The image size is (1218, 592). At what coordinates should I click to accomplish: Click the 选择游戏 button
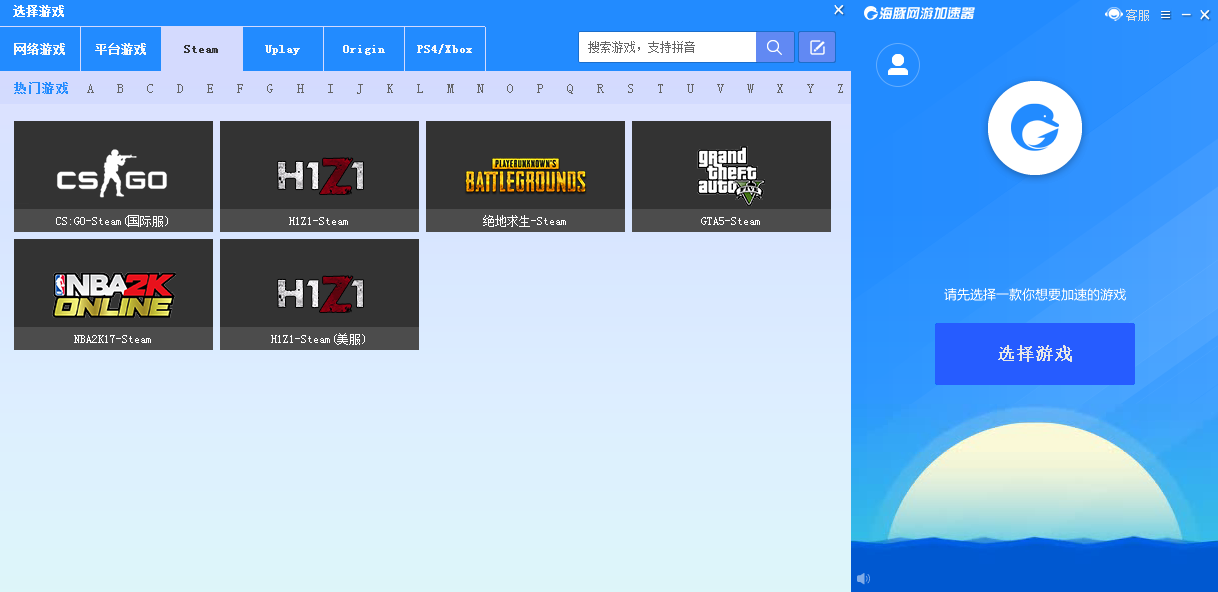[x=1034, y=354]
